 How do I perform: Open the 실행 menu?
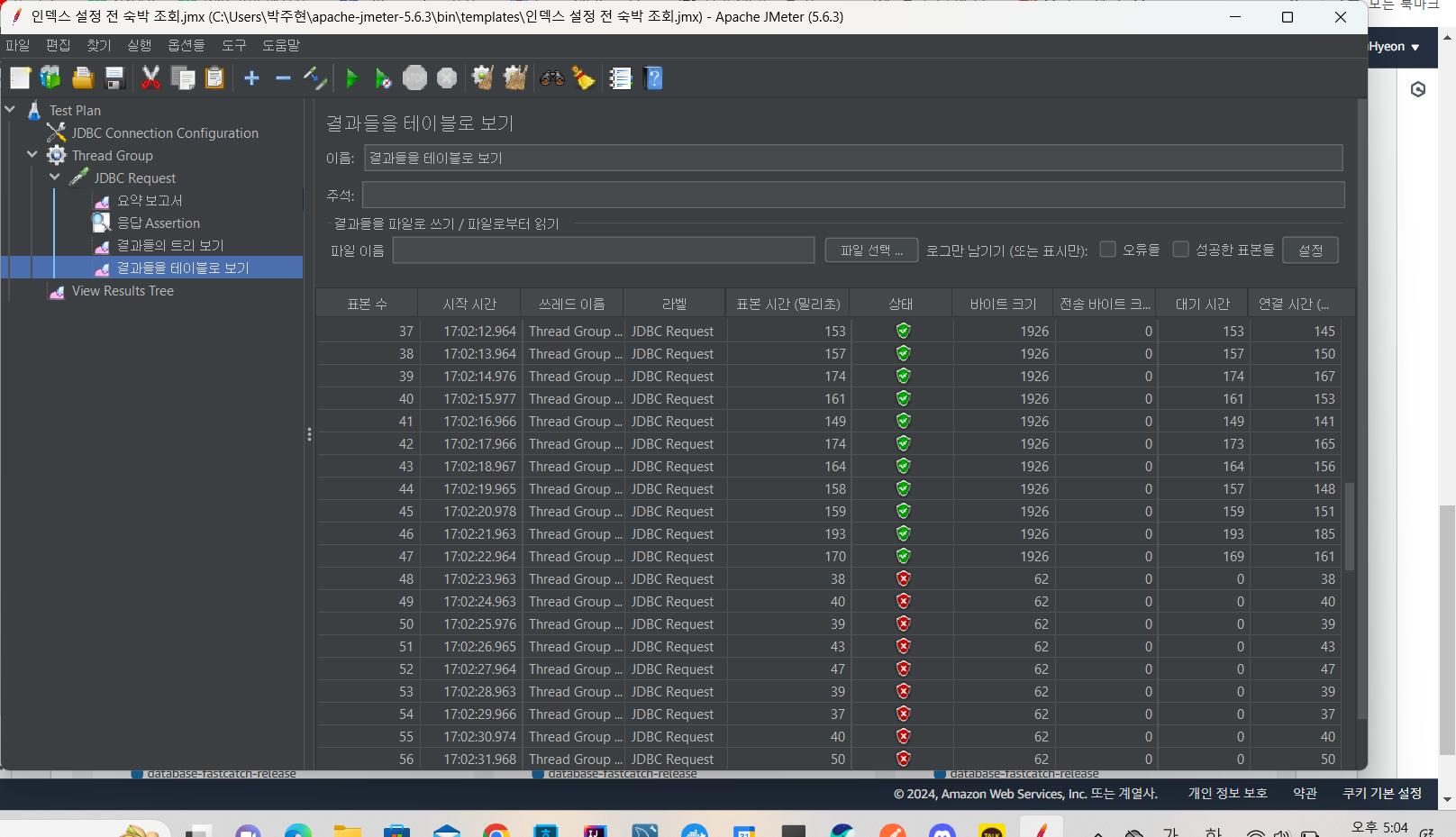point(140,45)
